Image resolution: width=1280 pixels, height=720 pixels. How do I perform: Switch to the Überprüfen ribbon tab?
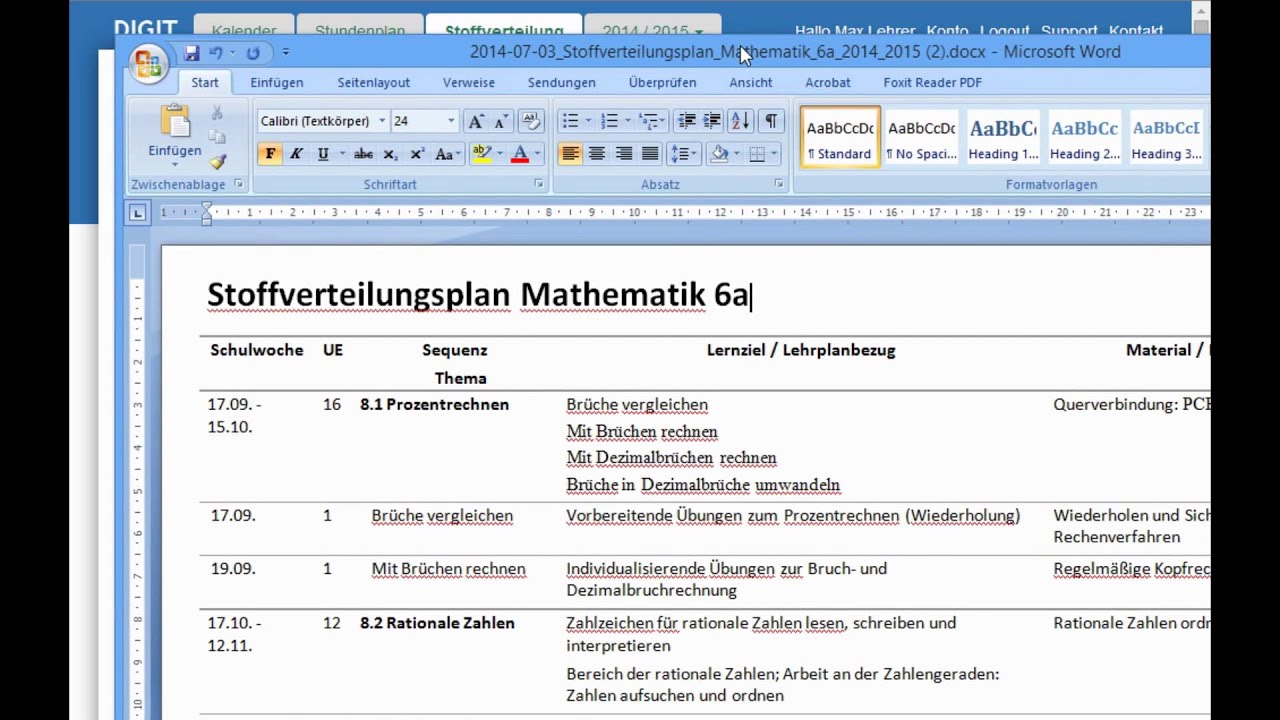pyautogui.click(x=663, y=82)
